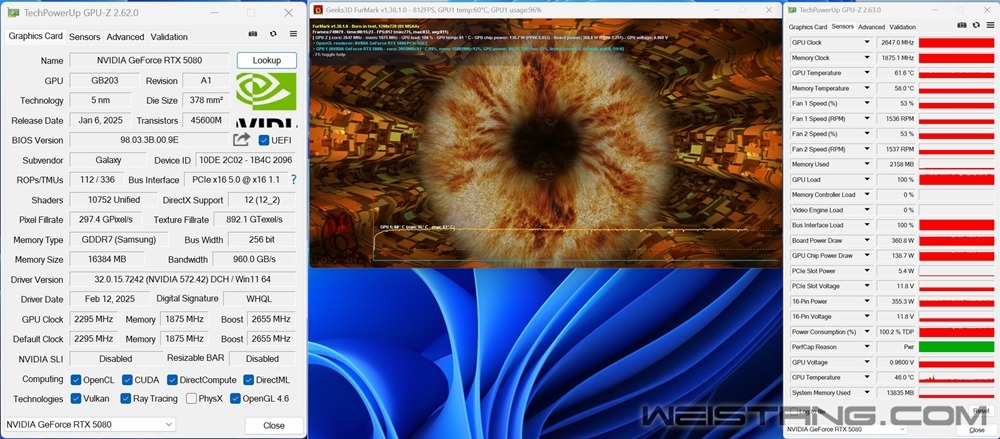Switch to Sensors tab in GPU-Z 2.62.0

point(85,37)
